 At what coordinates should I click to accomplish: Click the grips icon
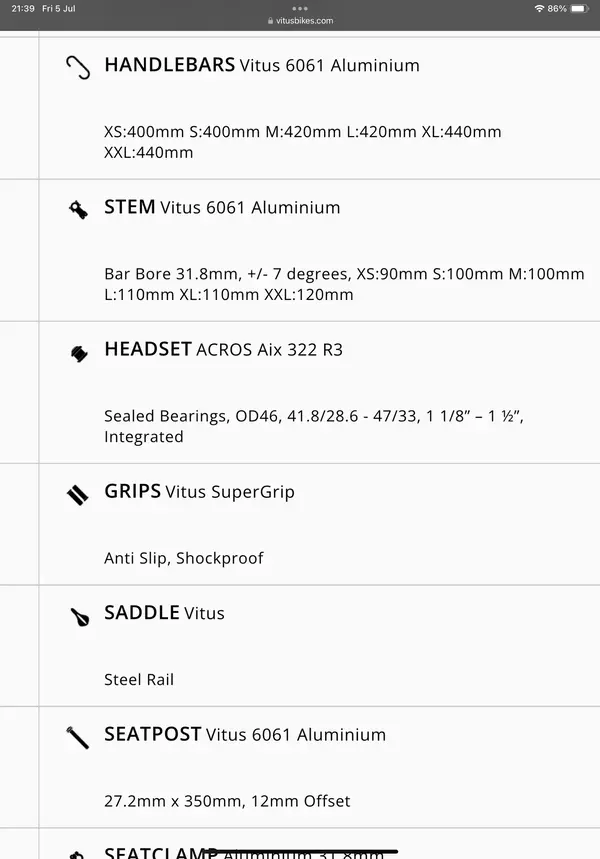click(77, 494)
